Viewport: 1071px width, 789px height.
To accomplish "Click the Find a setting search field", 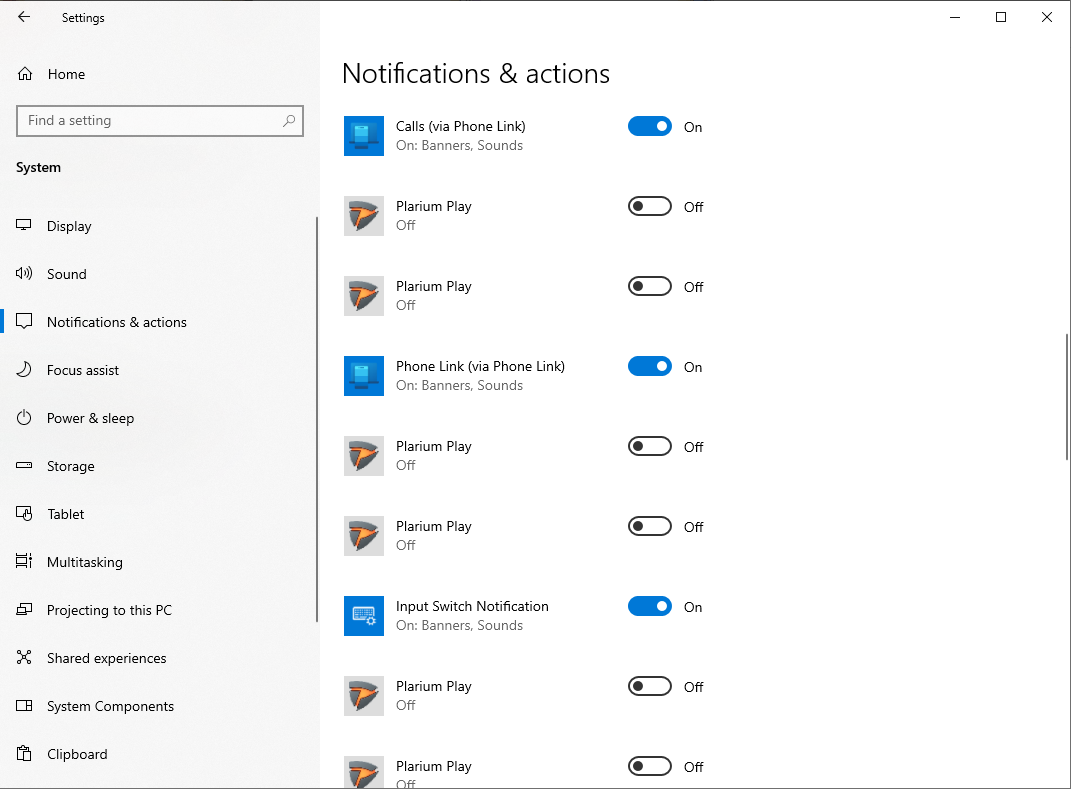I will pos(148,121).
